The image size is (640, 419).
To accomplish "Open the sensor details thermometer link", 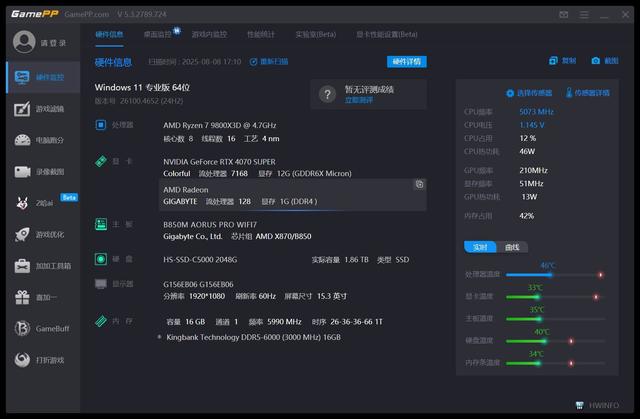I will coord(587,93).
